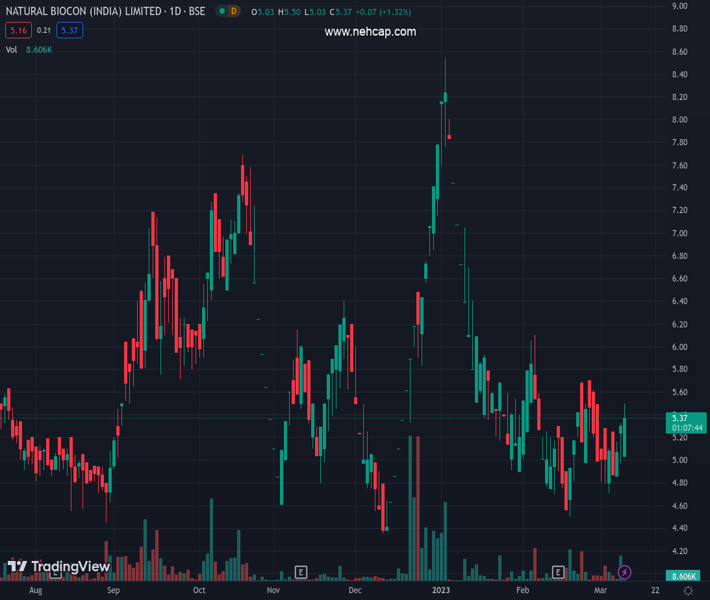The image size is (710, 600).
Task: Click the earnings E marker near November
Action: [300, 572]
